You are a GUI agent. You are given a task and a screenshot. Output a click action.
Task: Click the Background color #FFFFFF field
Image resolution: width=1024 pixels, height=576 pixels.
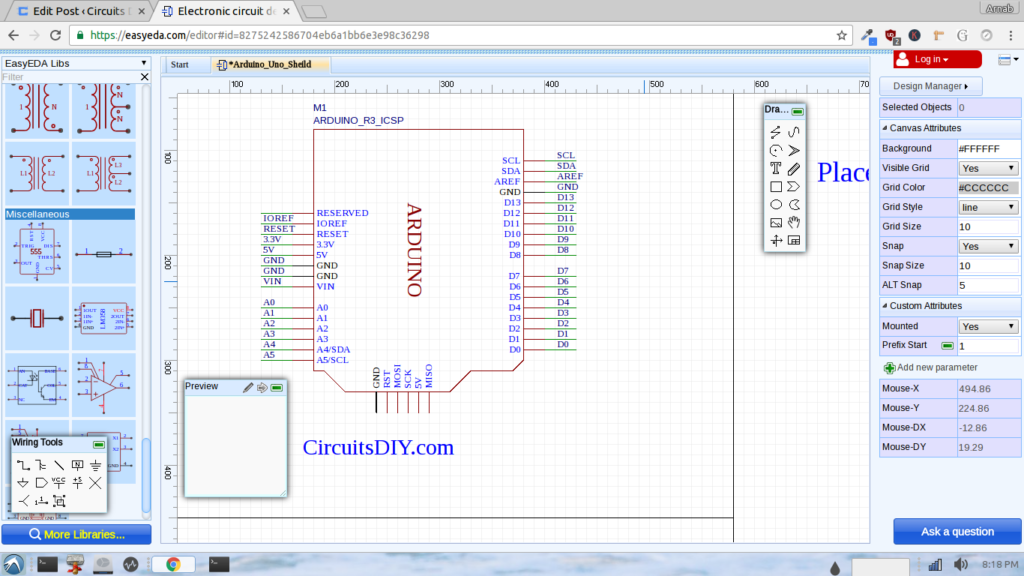pos(988,149)
